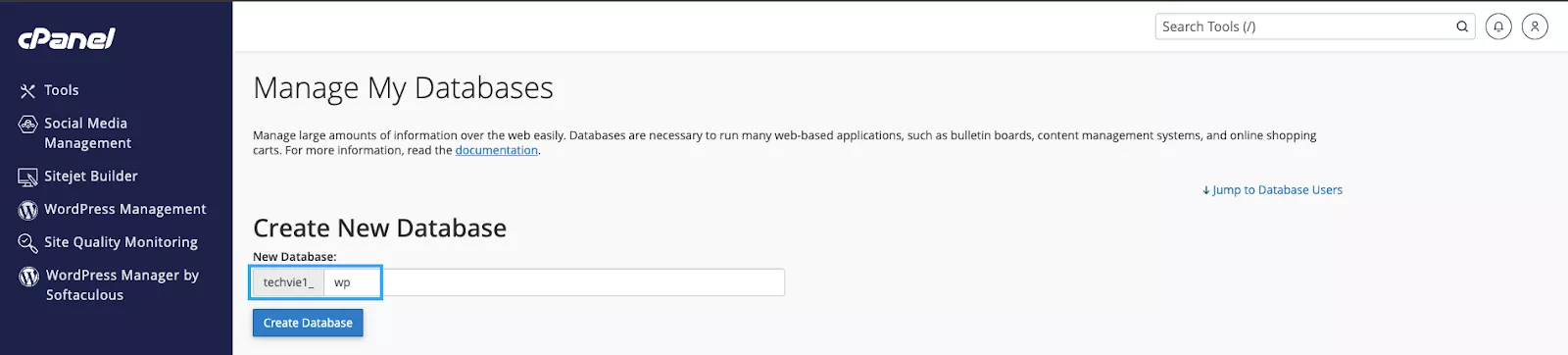Image resolution: width=1568 pixels, height=355 pixels.
Task: Click the New Database: label
Action: point(295,257)
